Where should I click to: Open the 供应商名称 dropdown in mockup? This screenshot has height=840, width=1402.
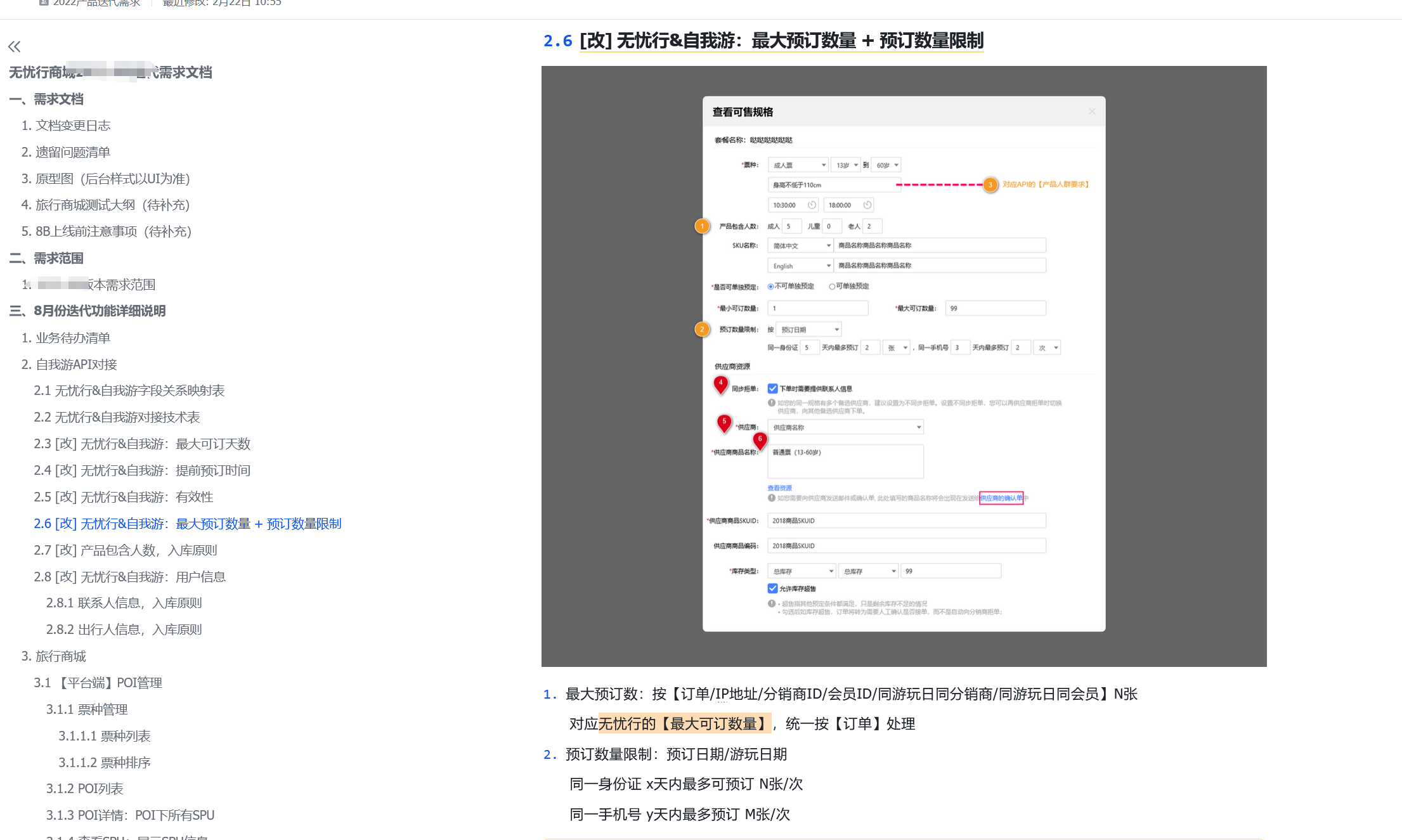click(x=845, y=427)
